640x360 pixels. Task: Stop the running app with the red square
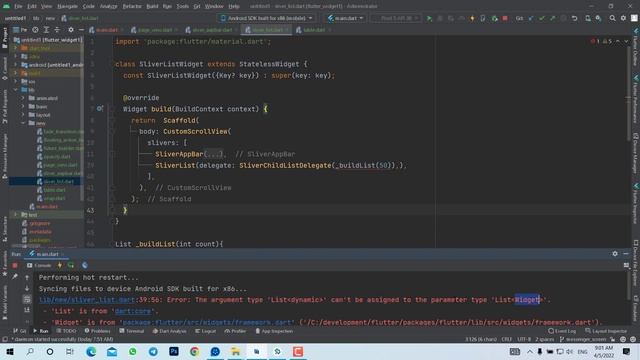click(505, 18)
